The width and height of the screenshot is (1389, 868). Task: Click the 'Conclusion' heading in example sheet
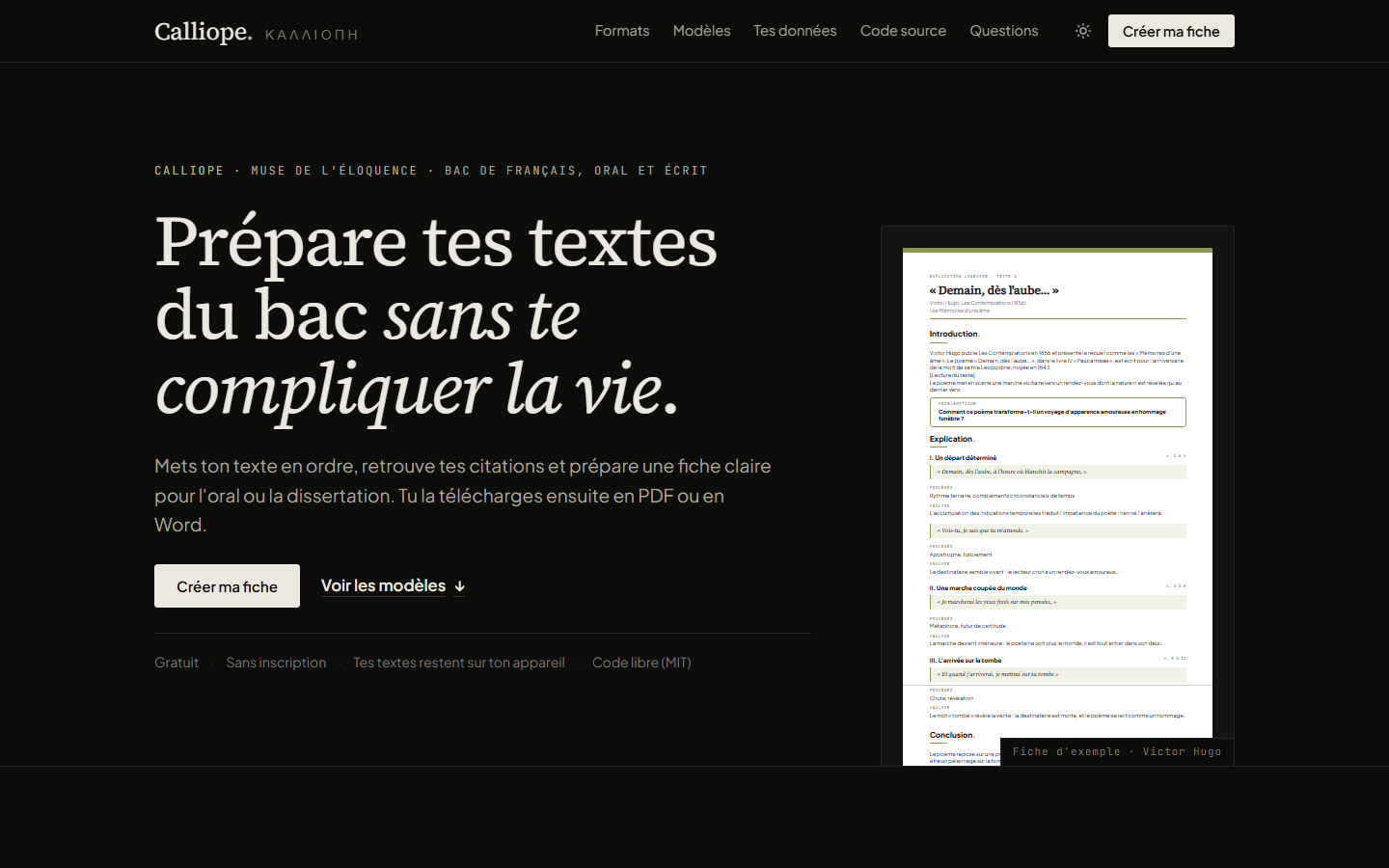[952, 736]
